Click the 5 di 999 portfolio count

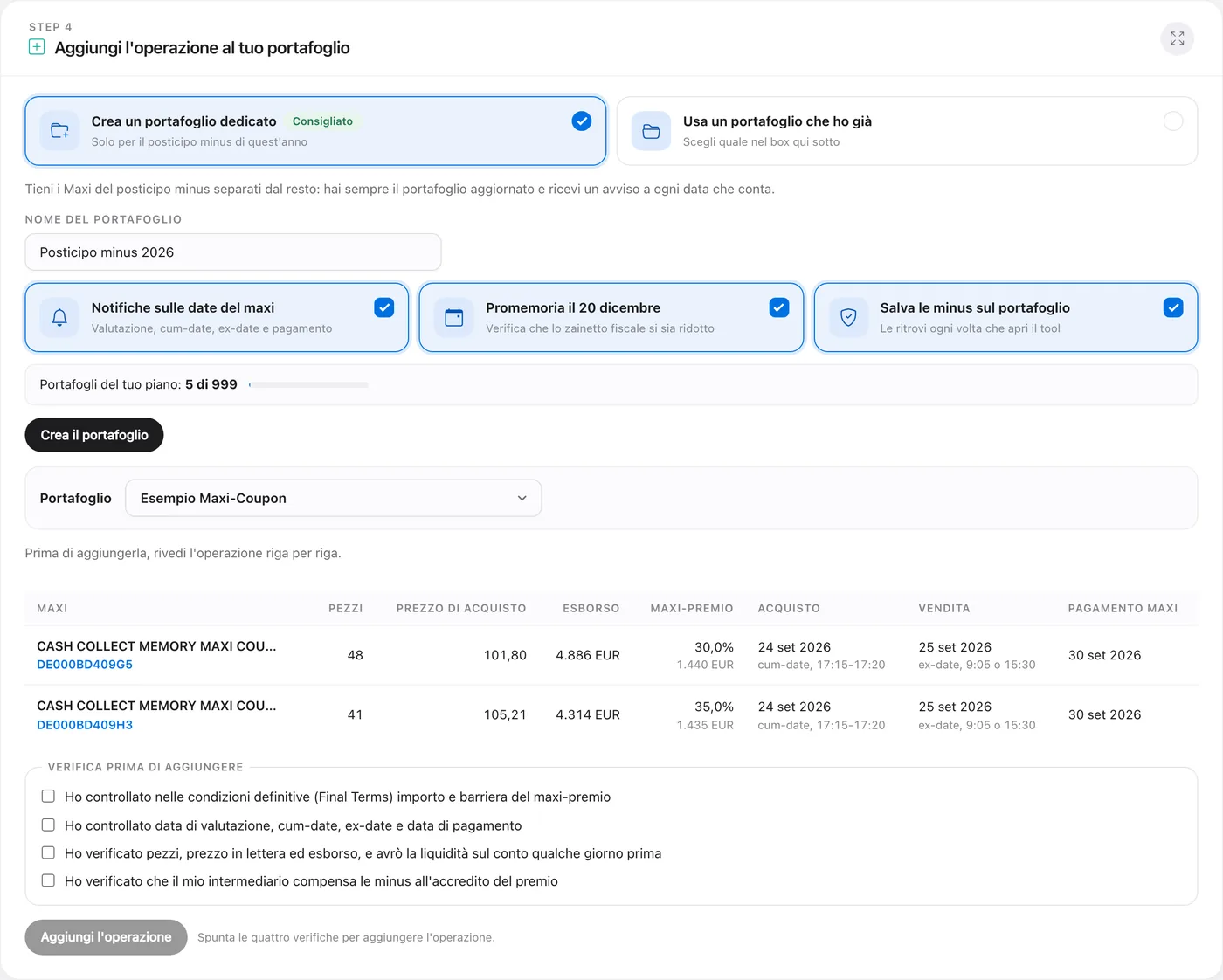[211, 384]
